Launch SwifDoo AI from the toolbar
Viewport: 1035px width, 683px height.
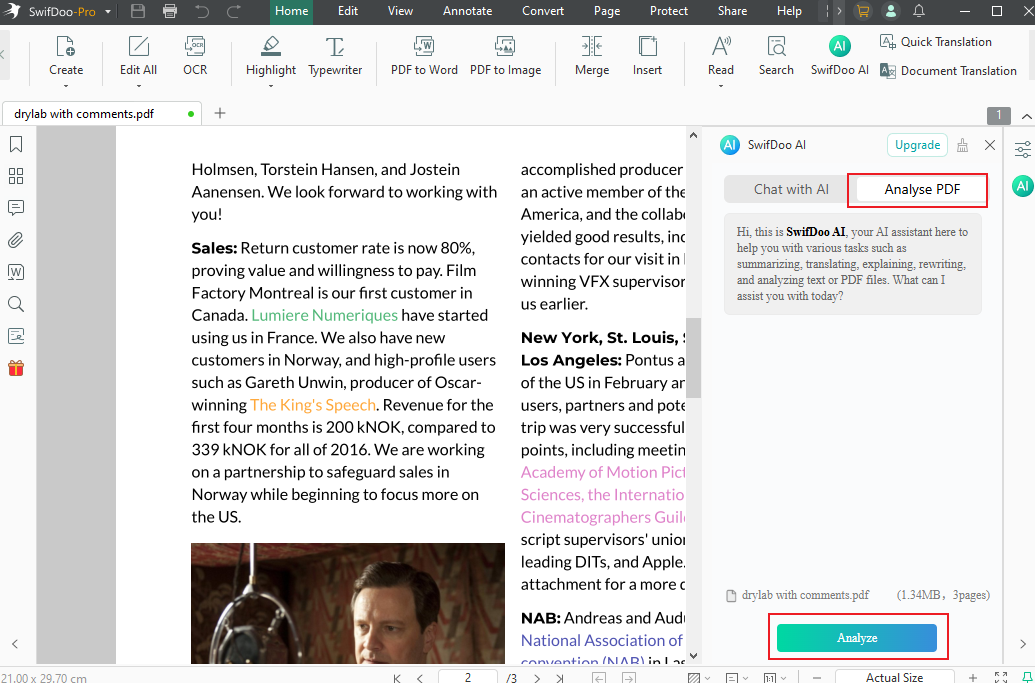coord(839,56)
